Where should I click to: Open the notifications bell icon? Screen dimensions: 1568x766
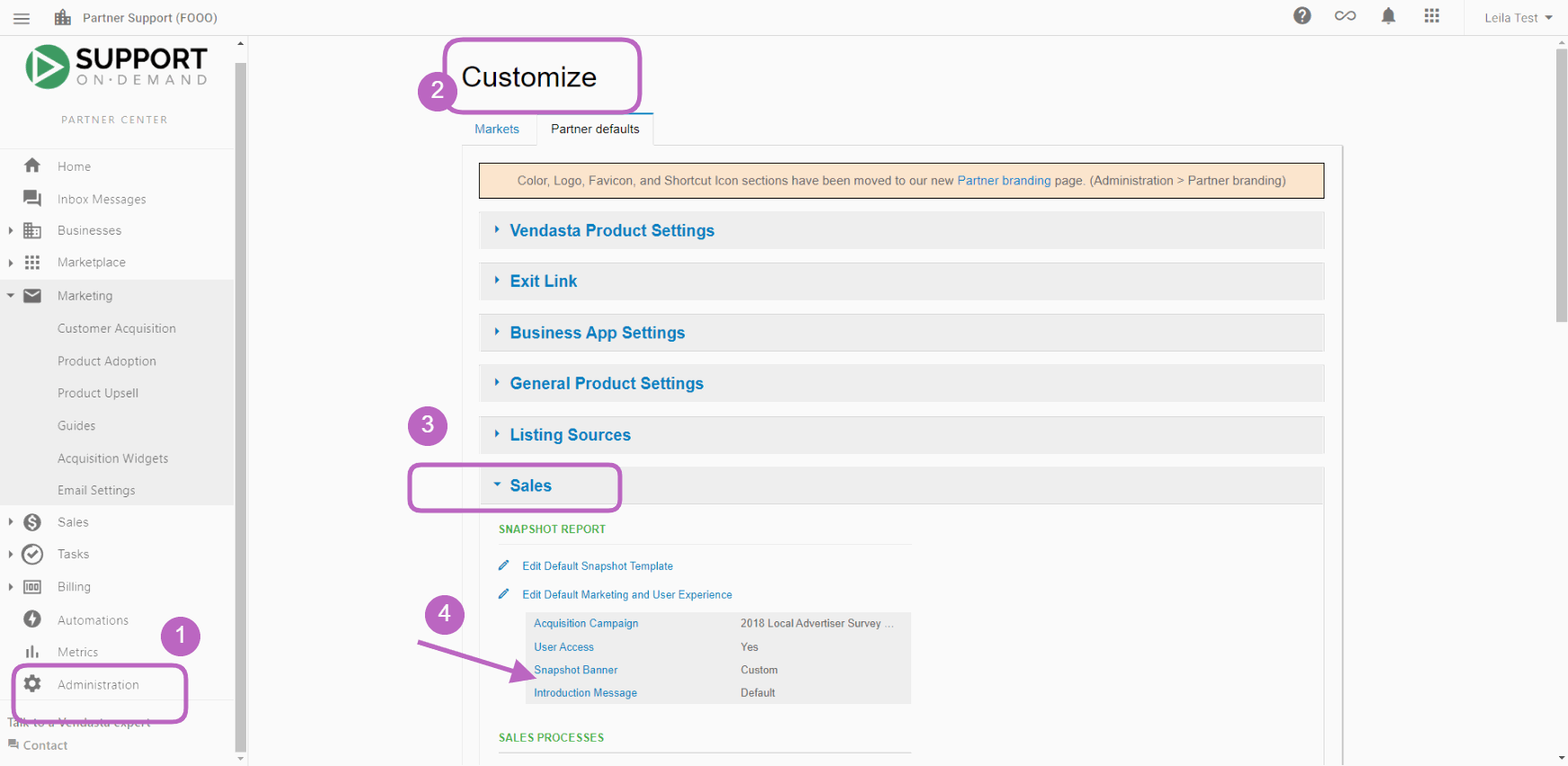1388,16
